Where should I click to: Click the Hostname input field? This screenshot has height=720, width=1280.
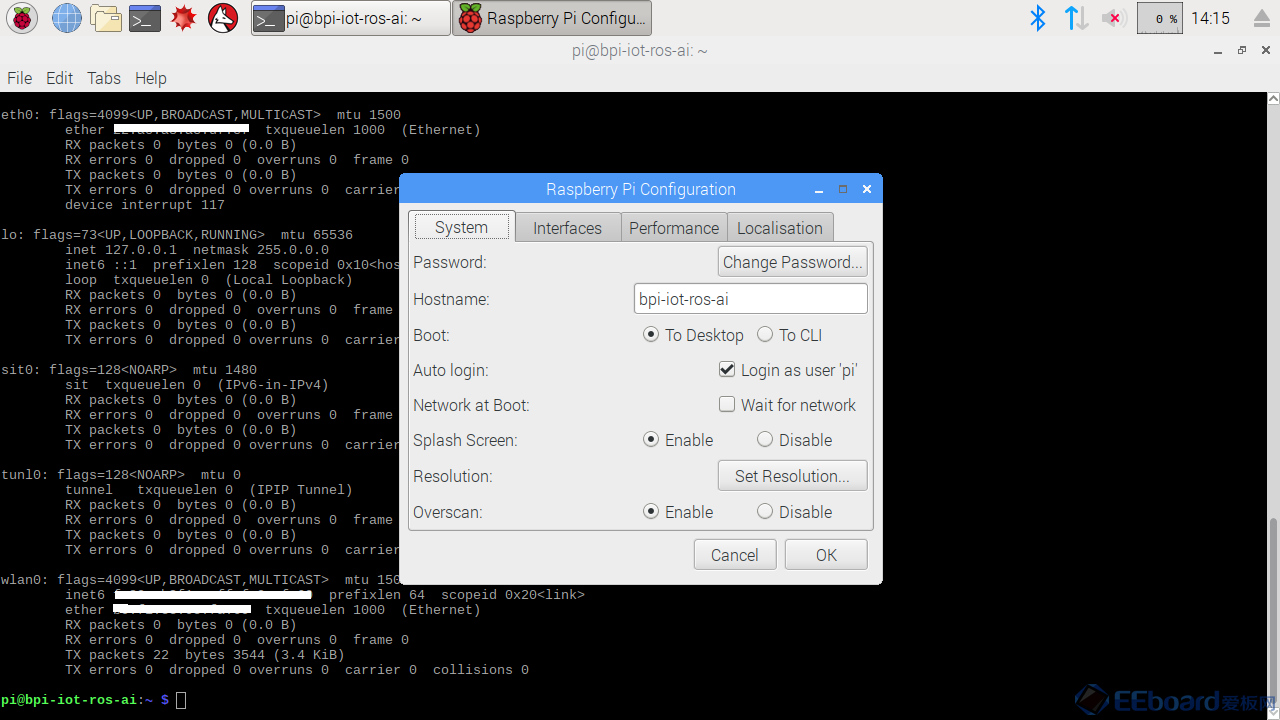tap(751, 299)
